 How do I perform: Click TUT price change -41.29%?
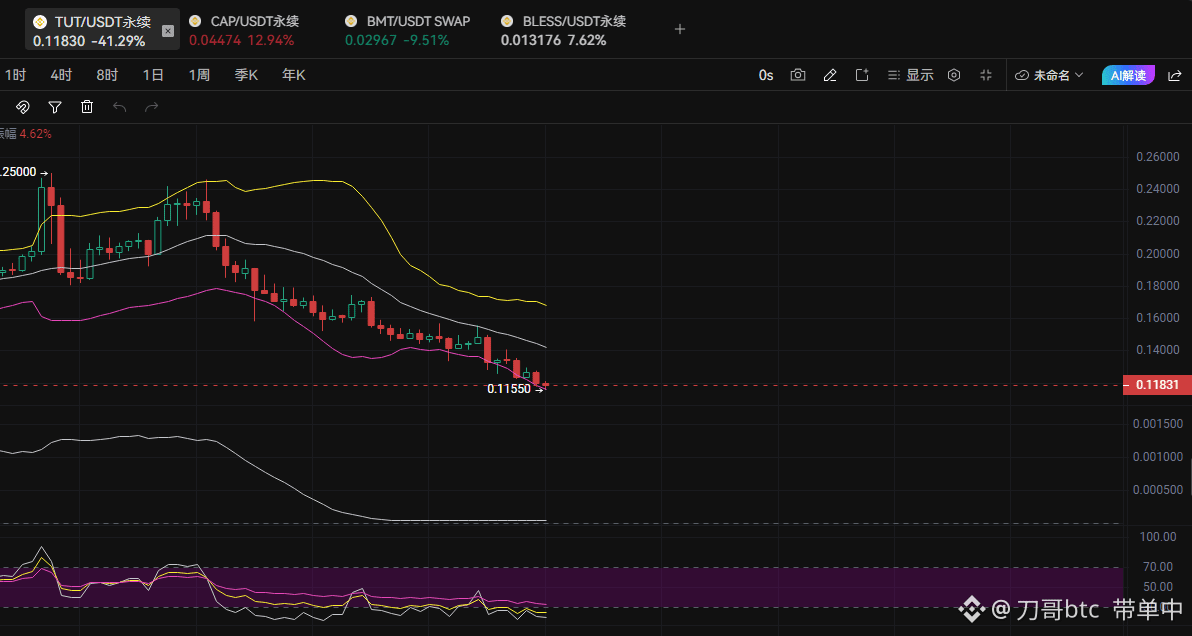click(118, 41)
